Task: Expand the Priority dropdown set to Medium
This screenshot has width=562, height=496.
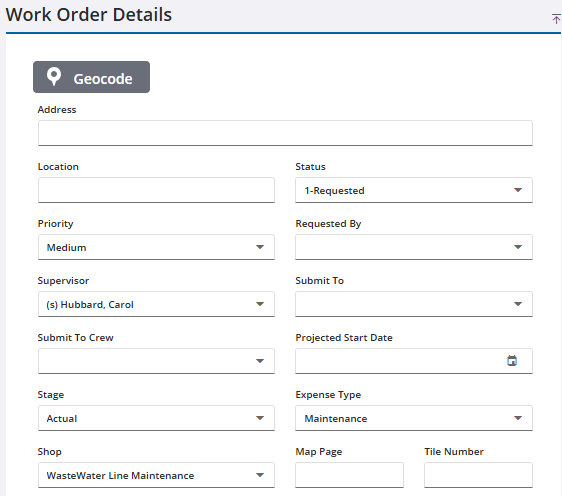Action: pos(156,247)
